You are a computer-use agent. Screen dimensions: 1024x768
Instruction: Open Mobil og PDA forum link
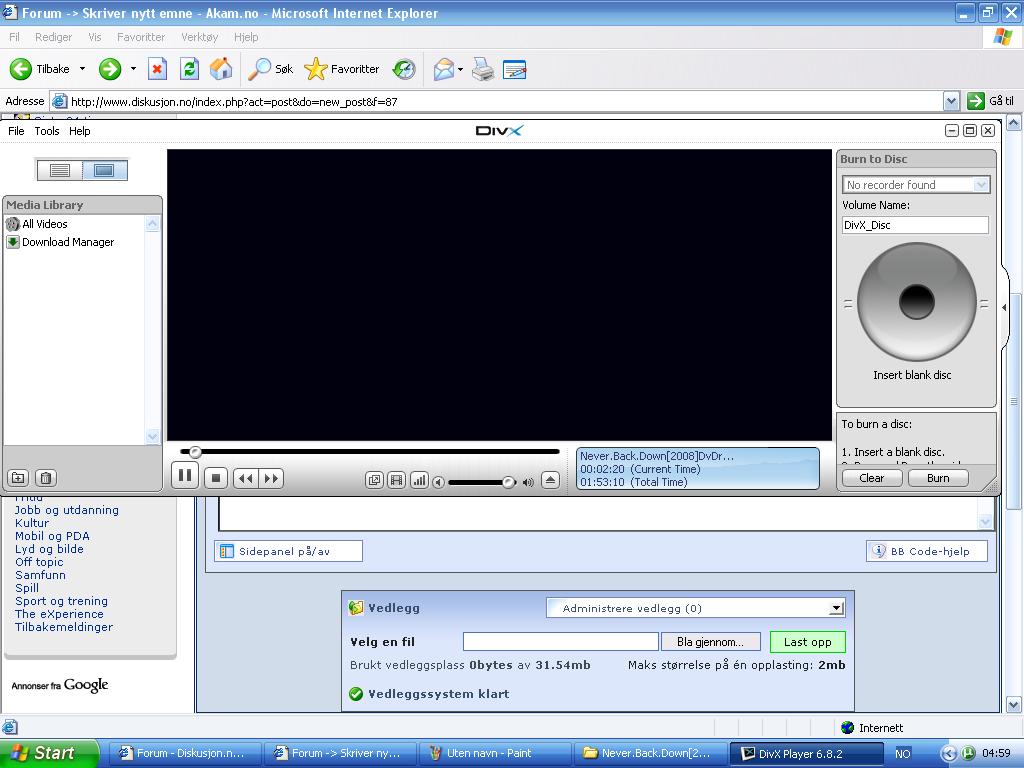(x=52, y=536)
